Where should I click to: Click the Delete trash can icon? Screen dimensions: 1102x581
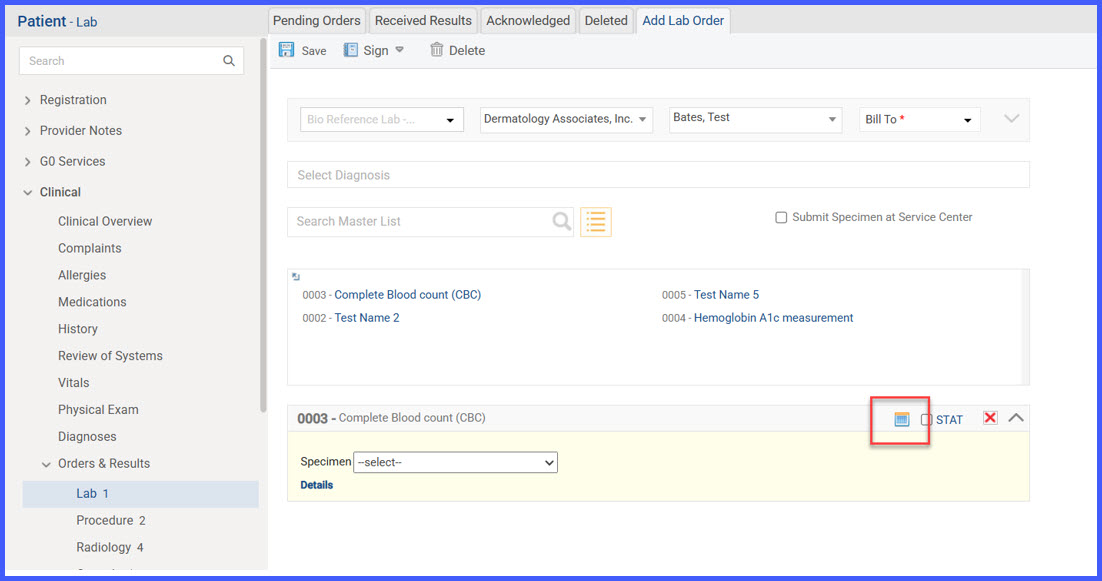click(x=436, y=50)
